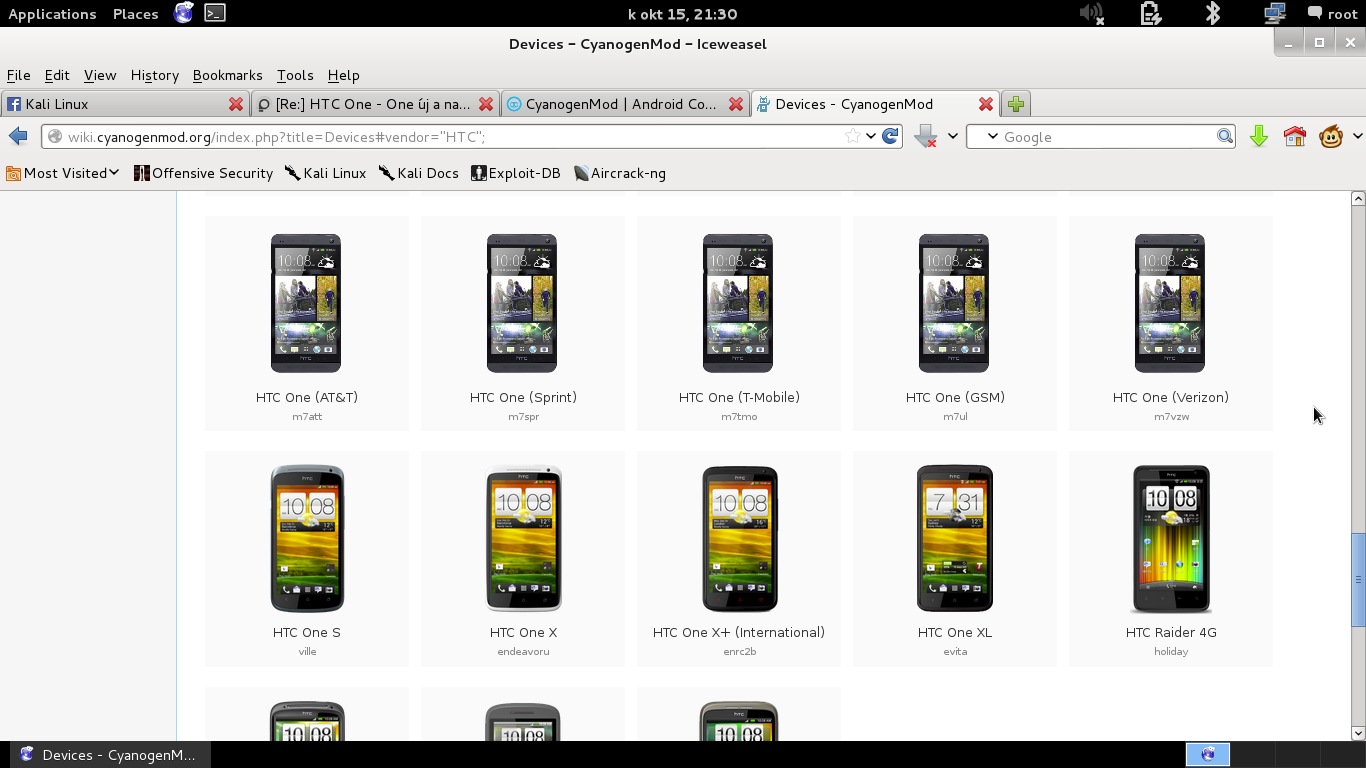Open the network connection indicator
The image size is (1366, 768).
click(1274, 13)
